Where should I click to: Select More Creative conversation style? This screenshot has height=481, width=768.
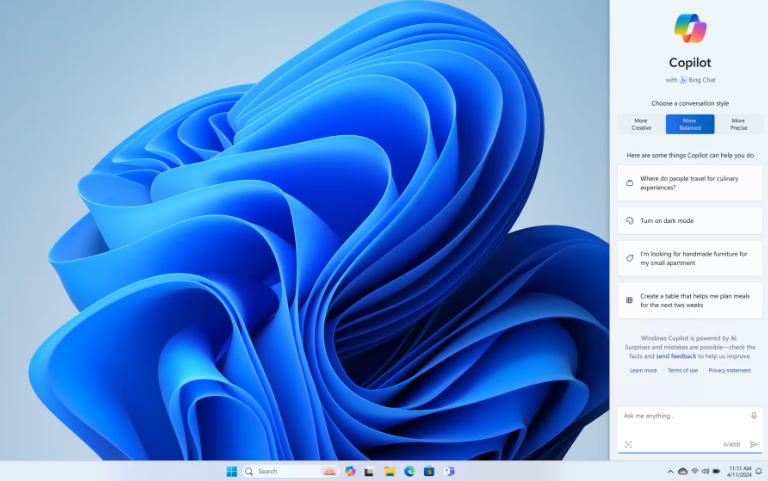coord(641,124)
